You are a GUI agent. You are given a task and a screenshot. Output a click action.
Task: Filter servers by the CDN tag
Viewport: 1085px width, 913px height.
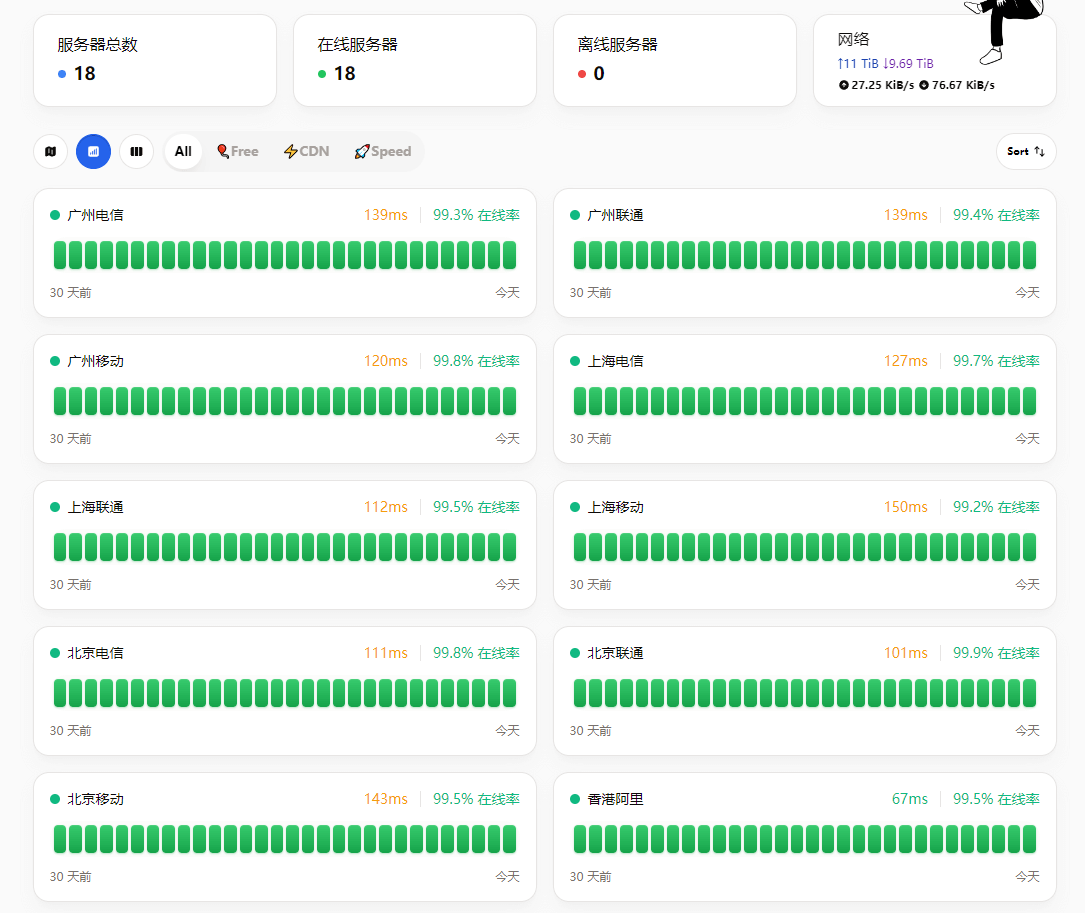[306, 151]
